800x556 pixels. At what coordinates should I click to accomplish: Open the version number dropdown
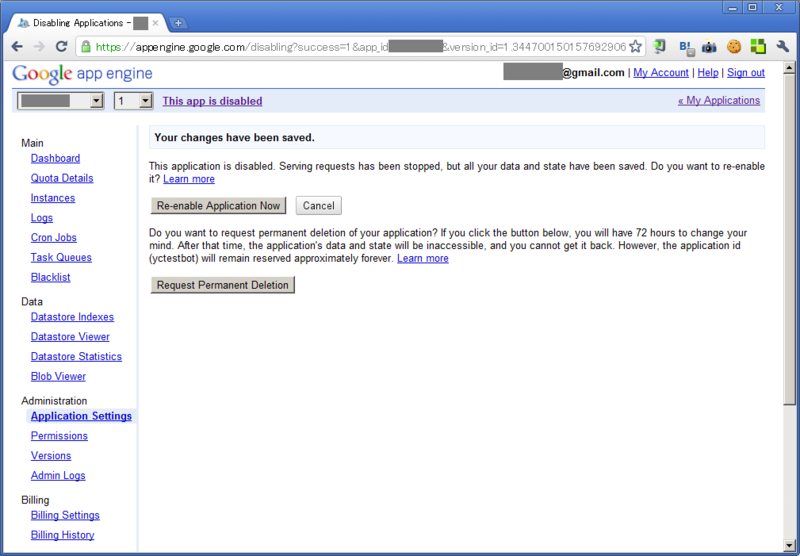click(x=133, y=101)
